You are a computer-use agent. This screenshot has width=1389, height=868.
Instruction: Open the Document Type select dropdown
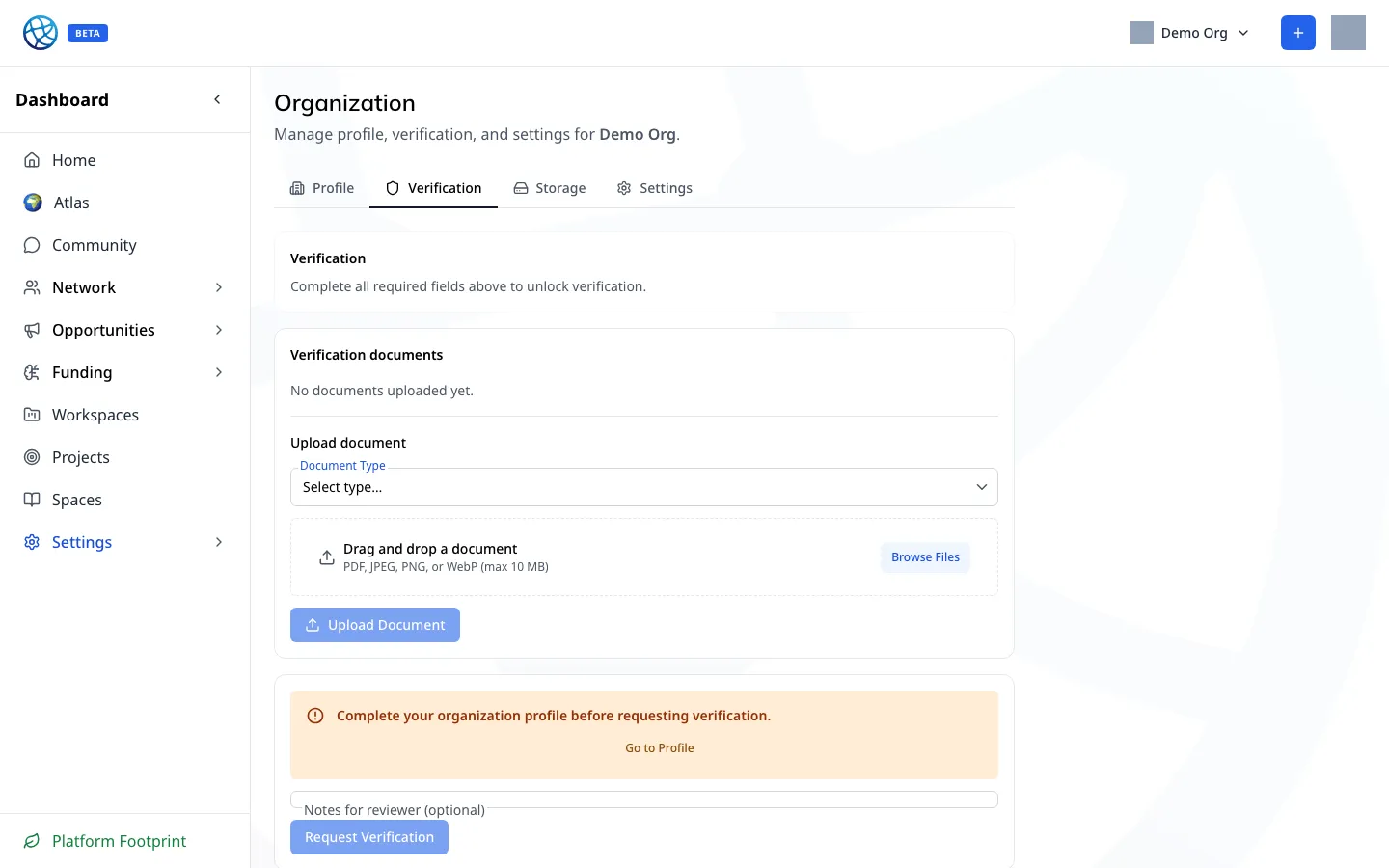(x=644, y=487)
